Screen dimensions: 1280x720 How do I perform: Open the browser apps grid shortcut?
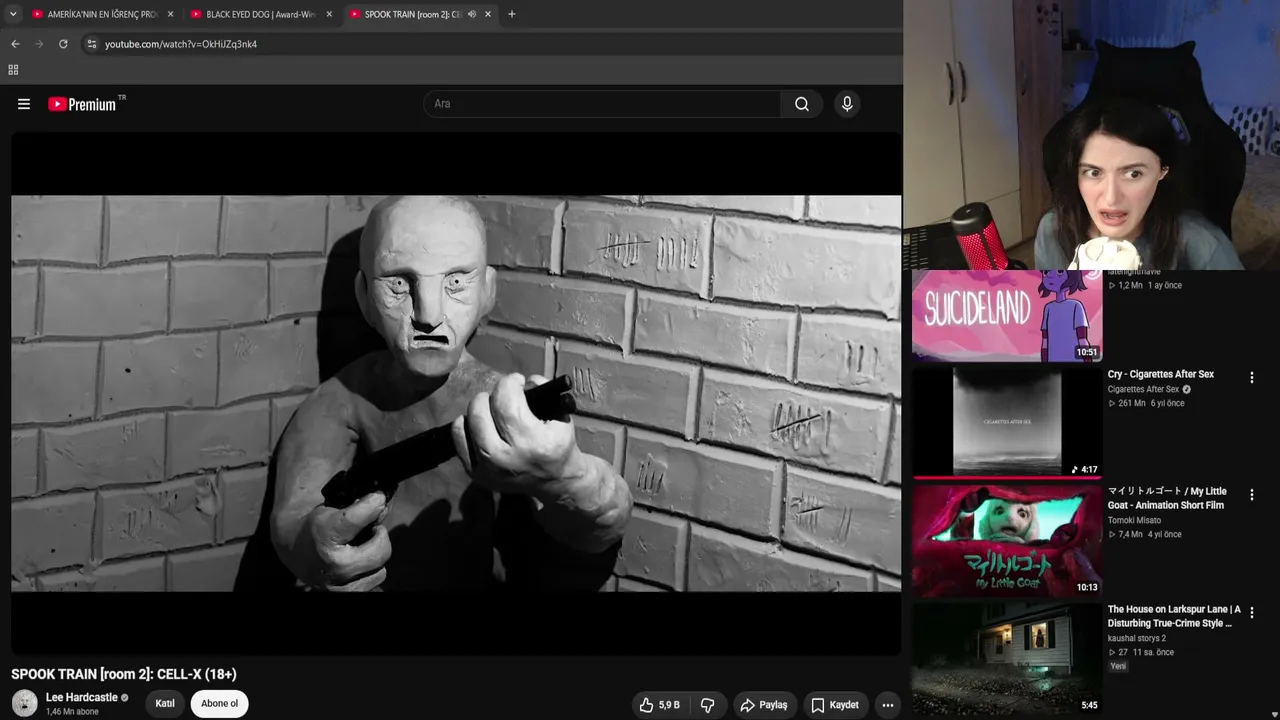tap(13, 70)
